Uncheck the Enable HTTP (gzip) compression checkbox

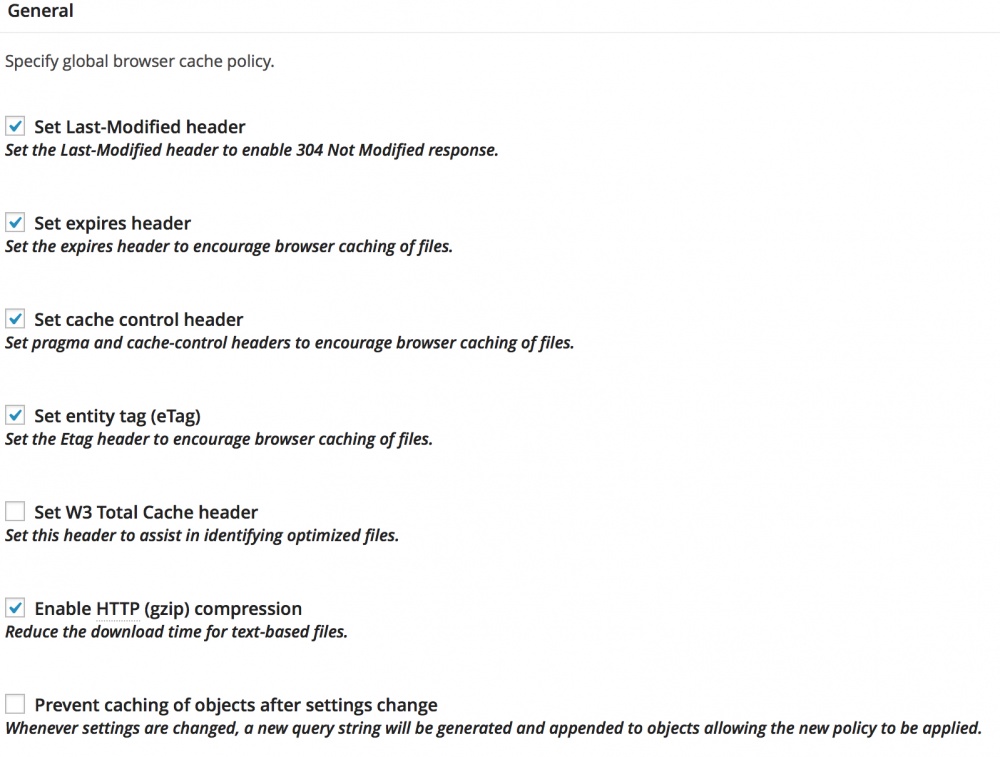tap(15, 608)
